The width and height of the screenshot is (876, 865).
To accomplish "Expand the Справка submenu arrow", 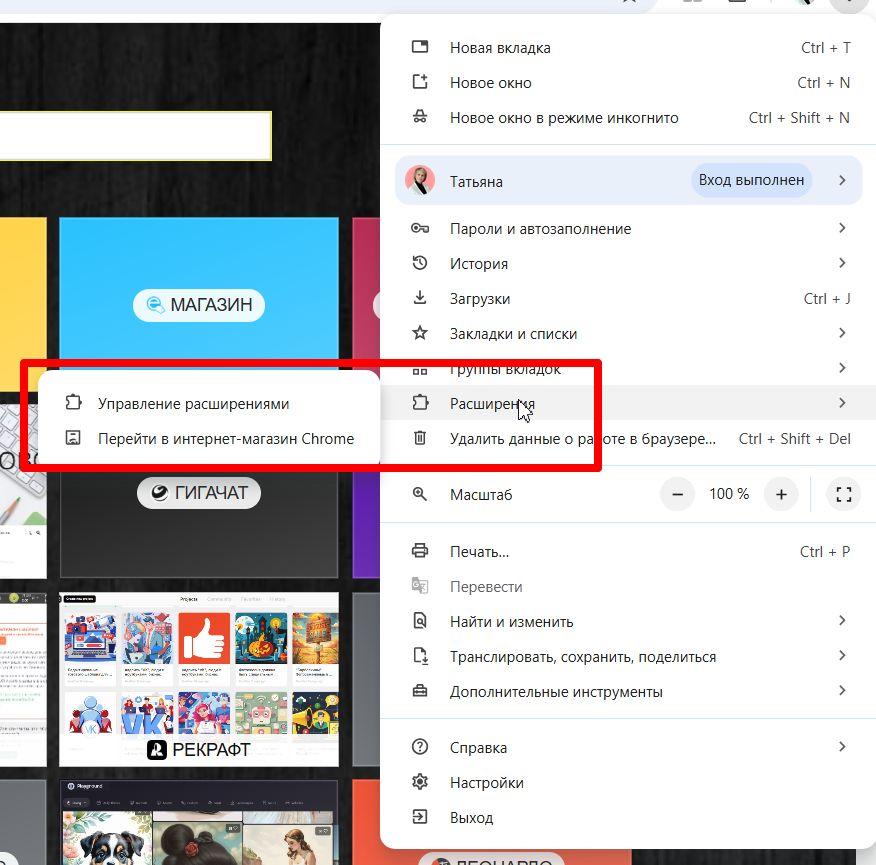I will 842,747.
